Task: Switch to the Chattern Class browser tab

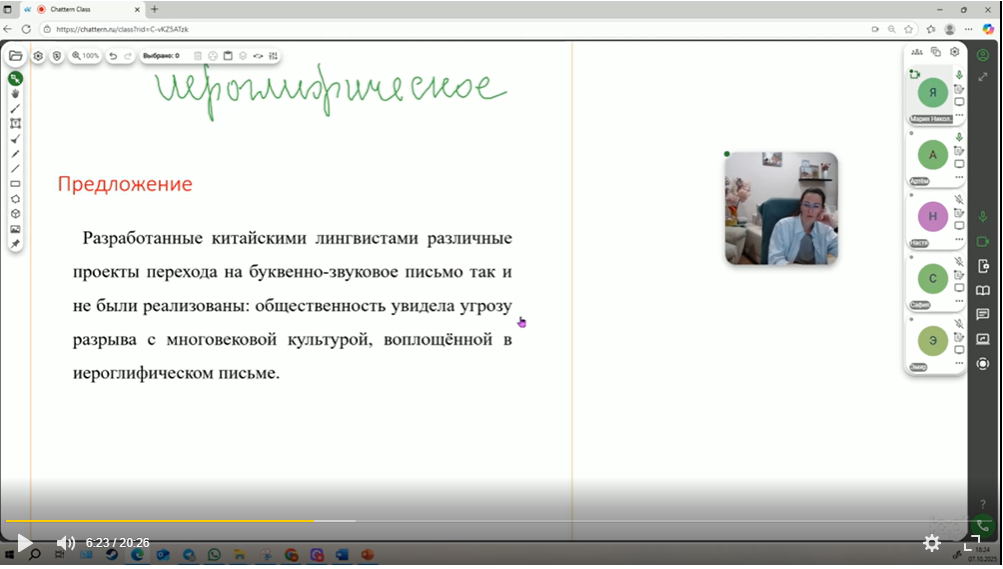Action: coord(82,10)
